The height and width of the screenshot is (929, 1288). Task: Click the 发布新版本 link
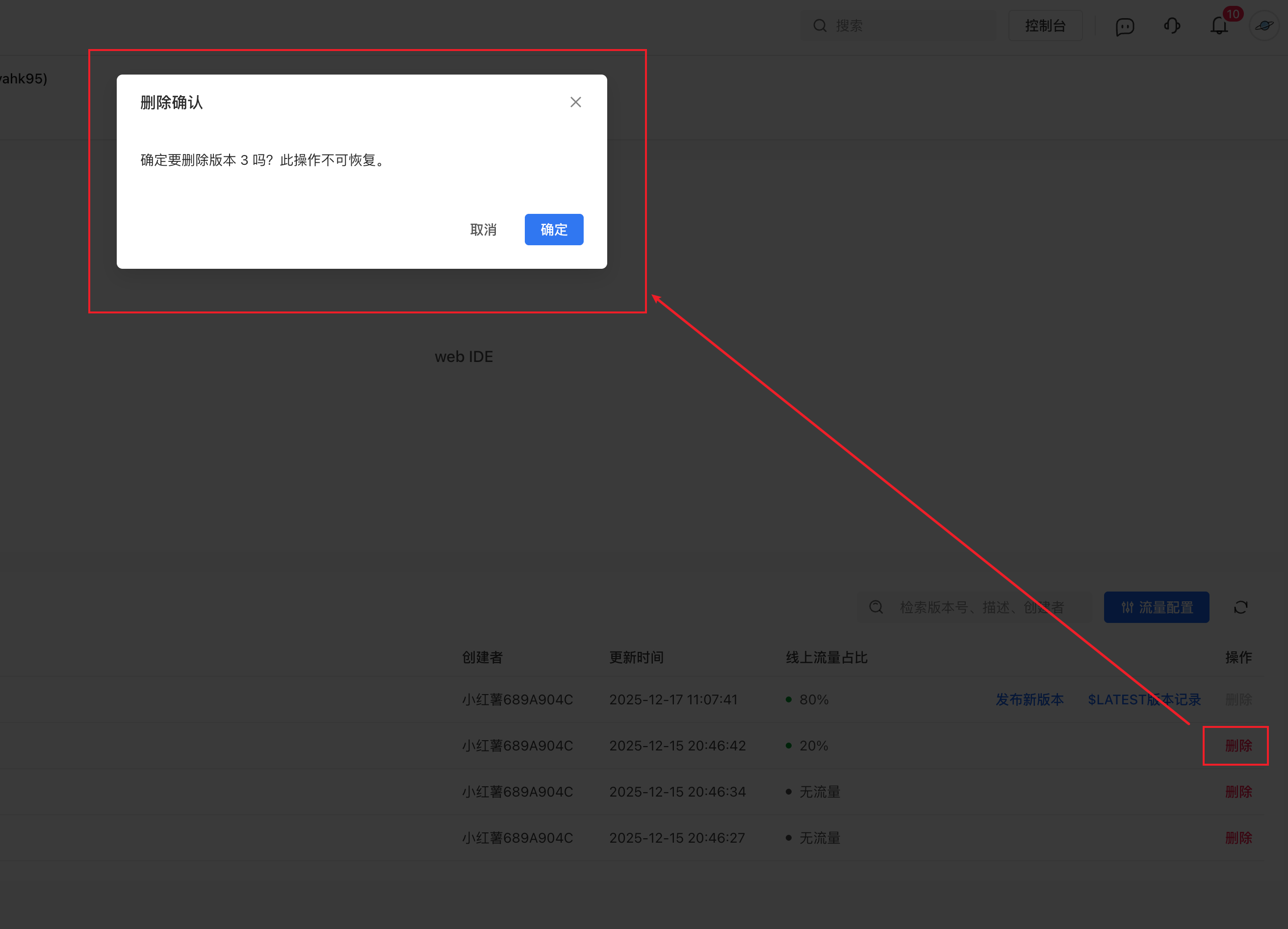pos(1029,699)
